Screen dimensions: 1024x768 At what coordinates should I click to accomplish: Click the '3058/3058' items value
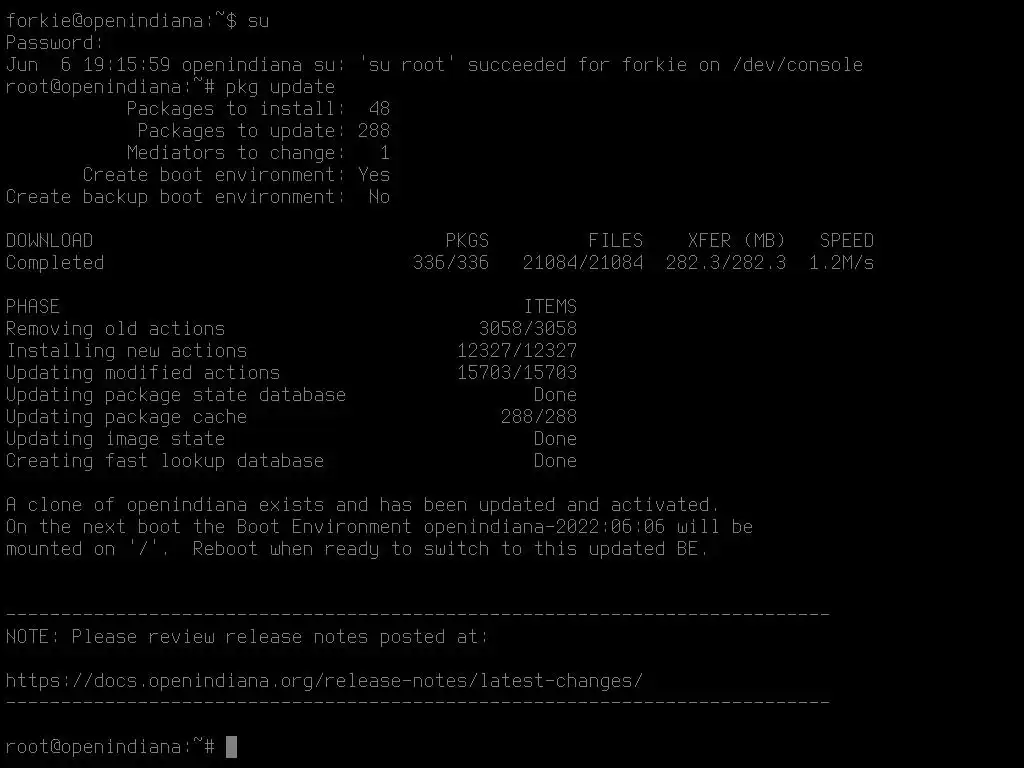coord(528,328)
